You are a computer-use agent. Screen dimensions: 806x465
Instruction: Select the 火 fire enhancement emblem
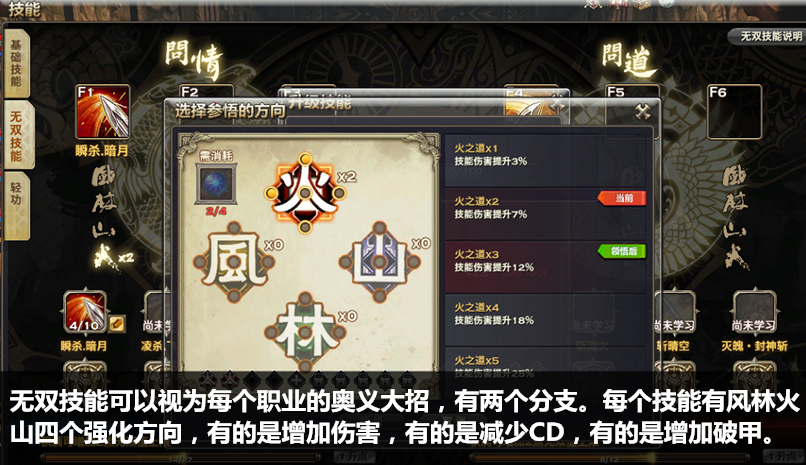(305, 193)
